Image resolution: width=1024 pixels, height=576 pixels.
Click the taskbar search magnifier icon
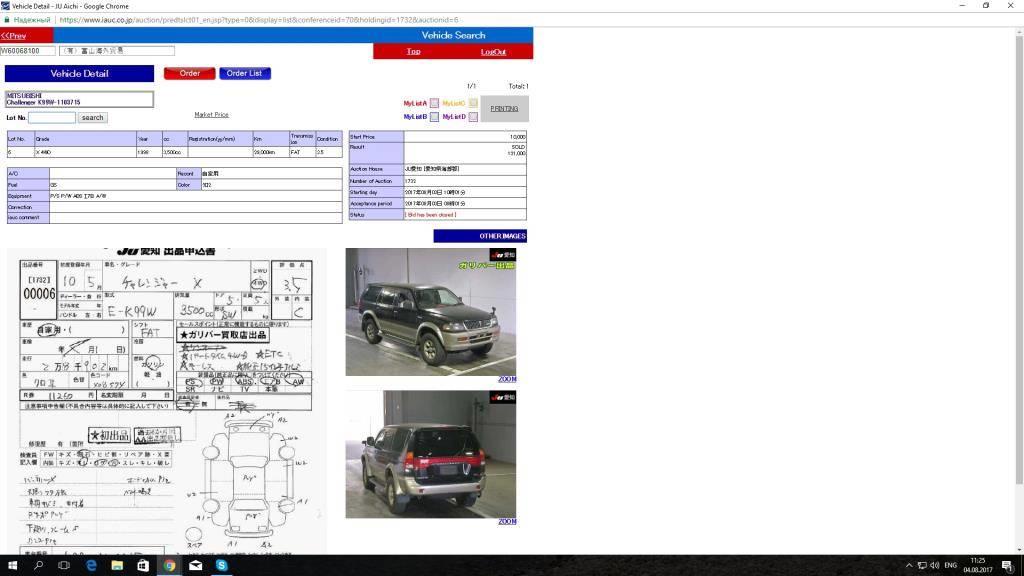click(x=39, y=565)
